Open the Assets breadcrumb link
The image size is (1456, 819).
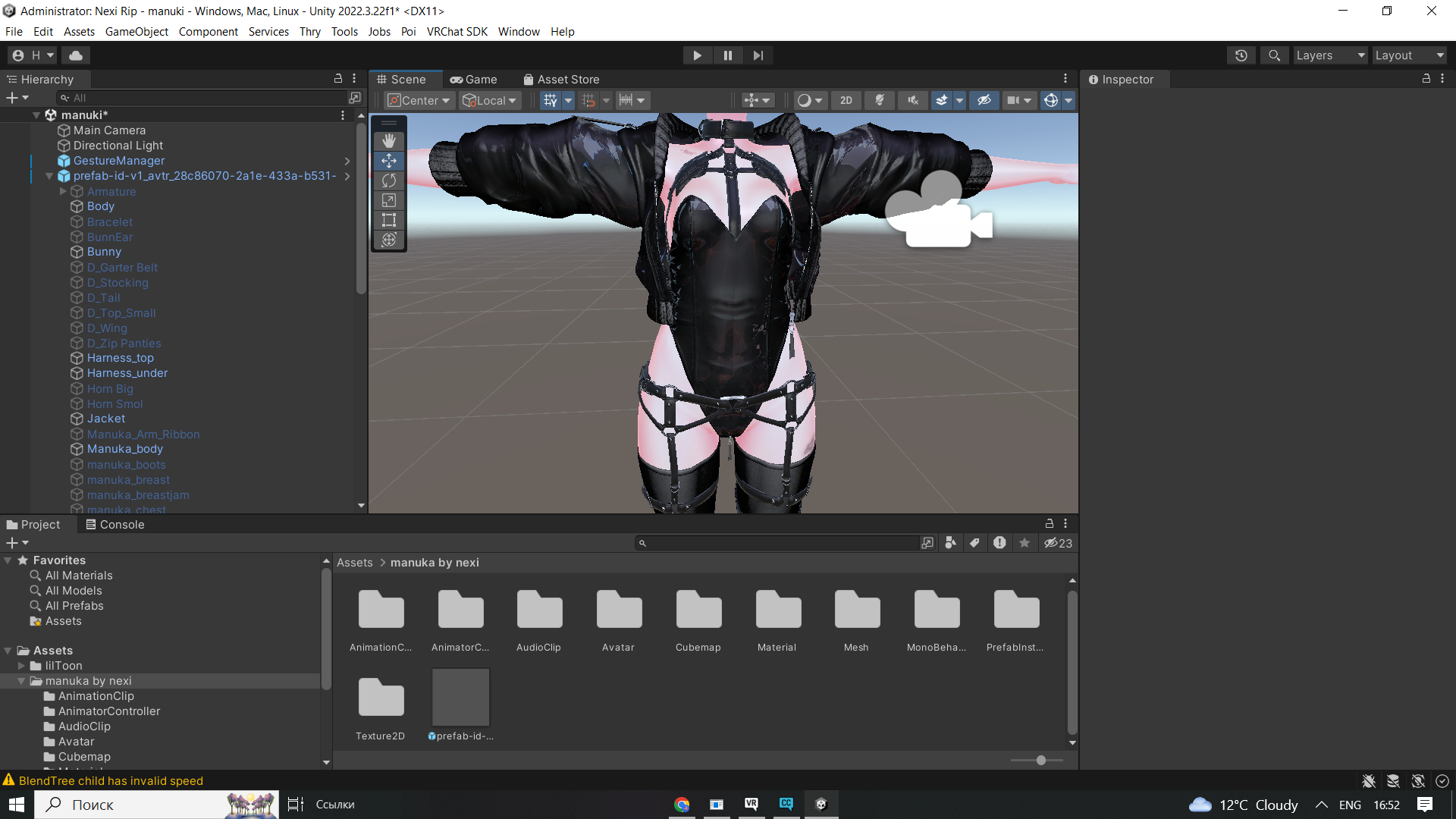355,563
